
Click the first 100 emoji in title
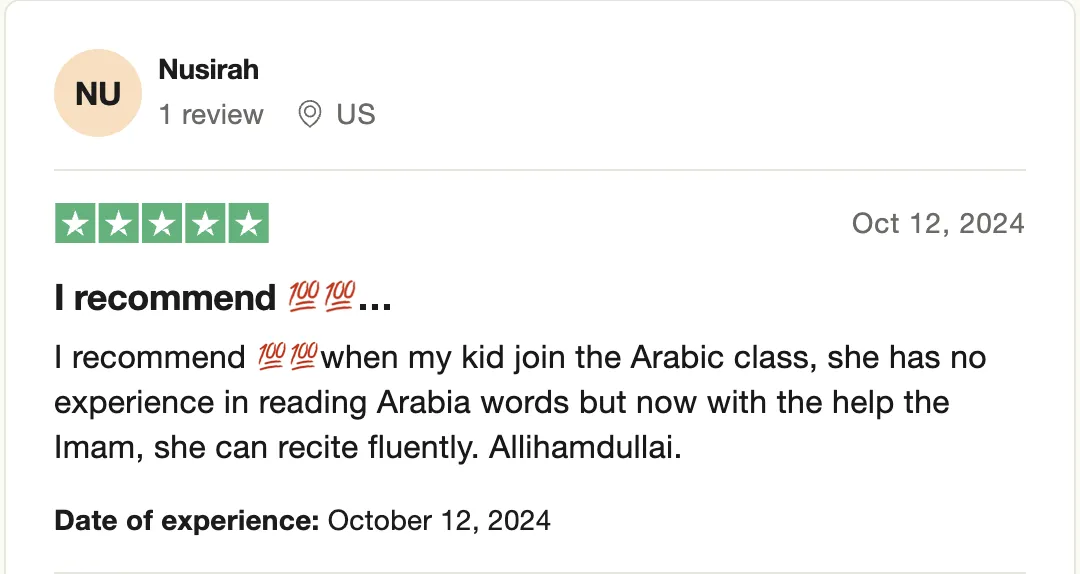pos(304,297)
